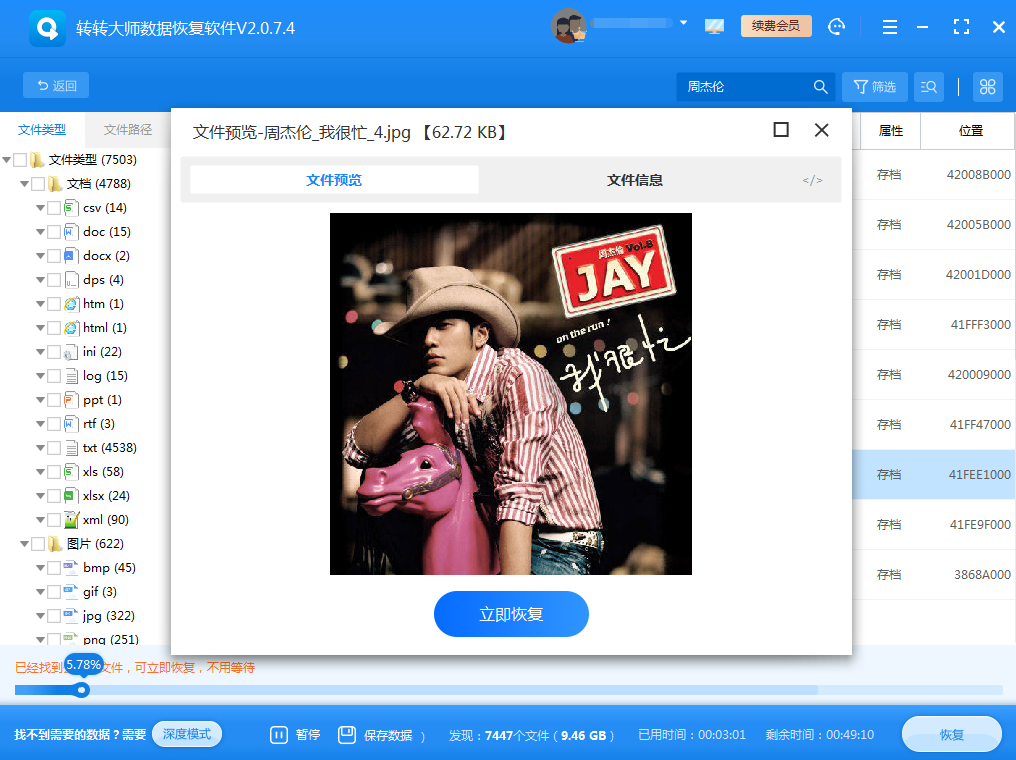Check the txt (4538) checkbox
1016x760 pixels.
(x=54, y=448)
